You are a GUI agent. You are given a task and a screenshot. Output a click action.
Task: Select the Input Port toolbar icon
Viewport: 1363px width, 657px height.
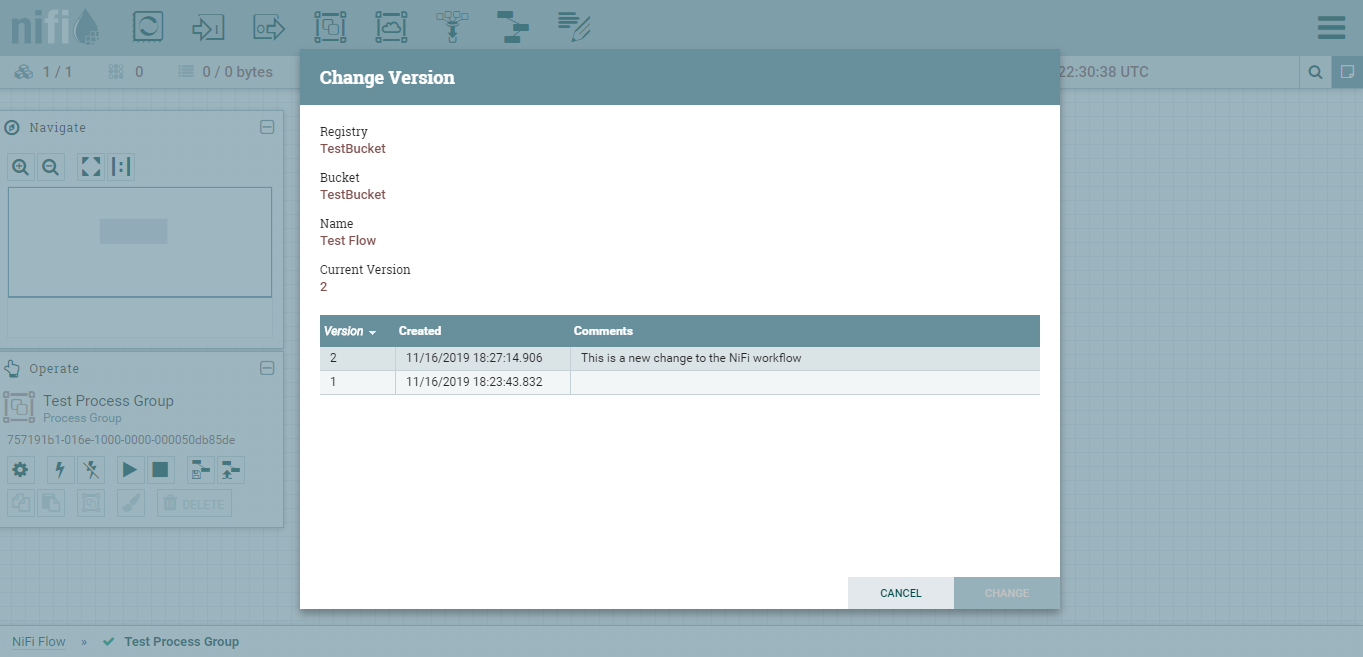[208, 27]
